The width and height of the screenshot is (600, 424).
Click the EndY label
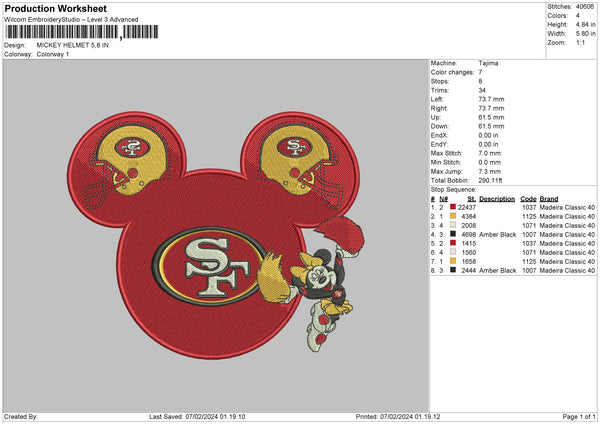tap(439, 144)
